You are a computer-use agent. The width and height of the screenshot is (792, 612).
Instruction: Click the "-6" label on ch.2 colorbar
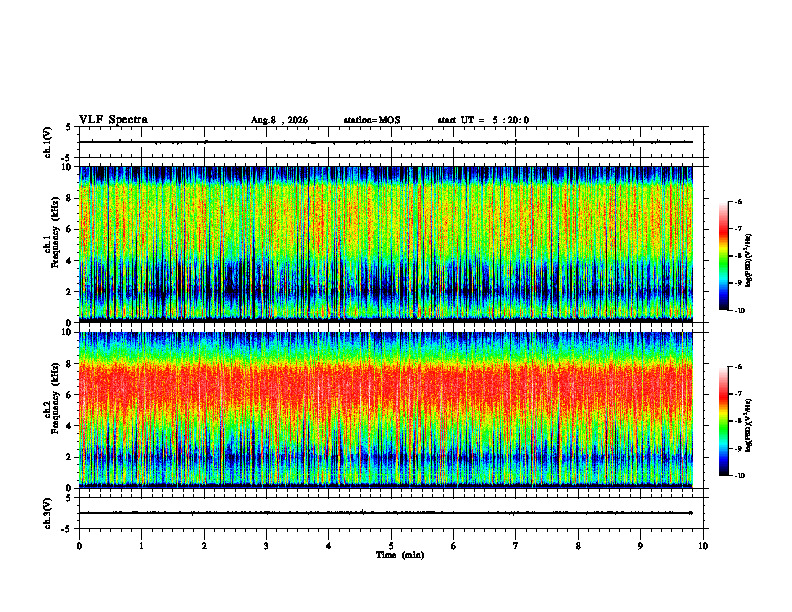click(x=739, y=367)
